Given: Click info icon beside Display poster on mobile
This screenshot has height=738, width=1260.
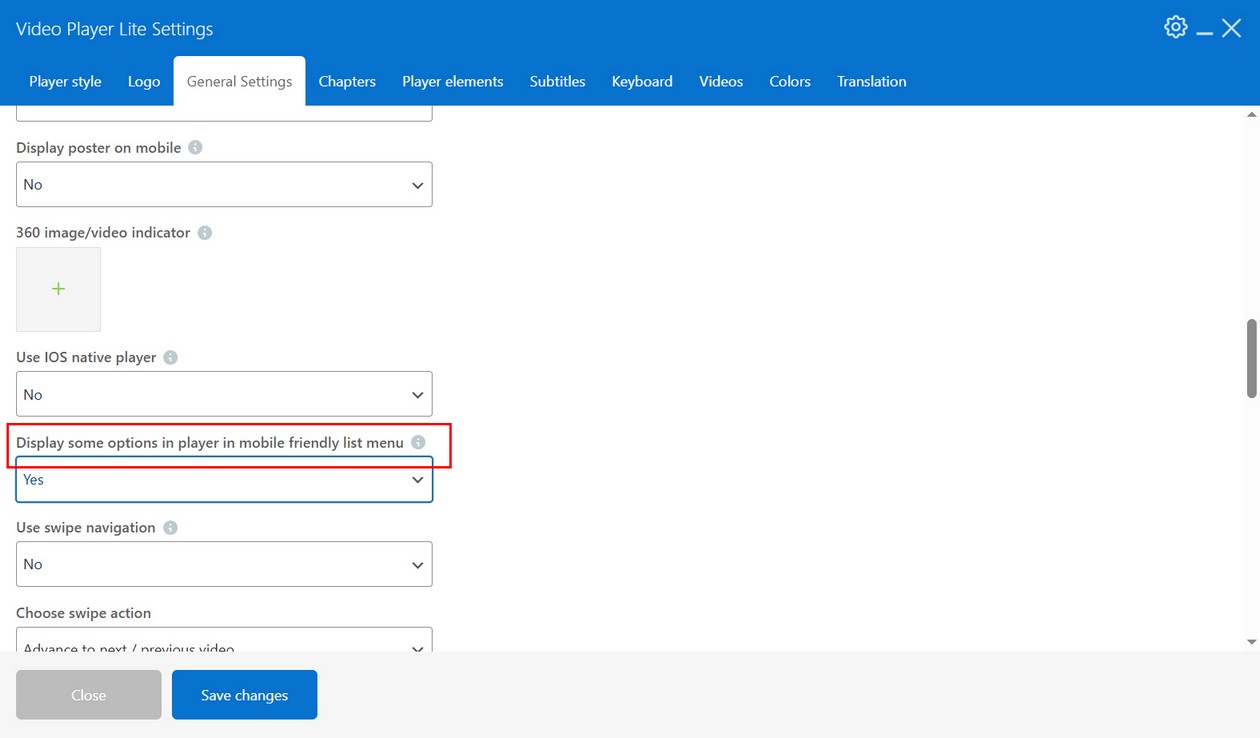Looking at the screenshot, I should coord(195,147).
